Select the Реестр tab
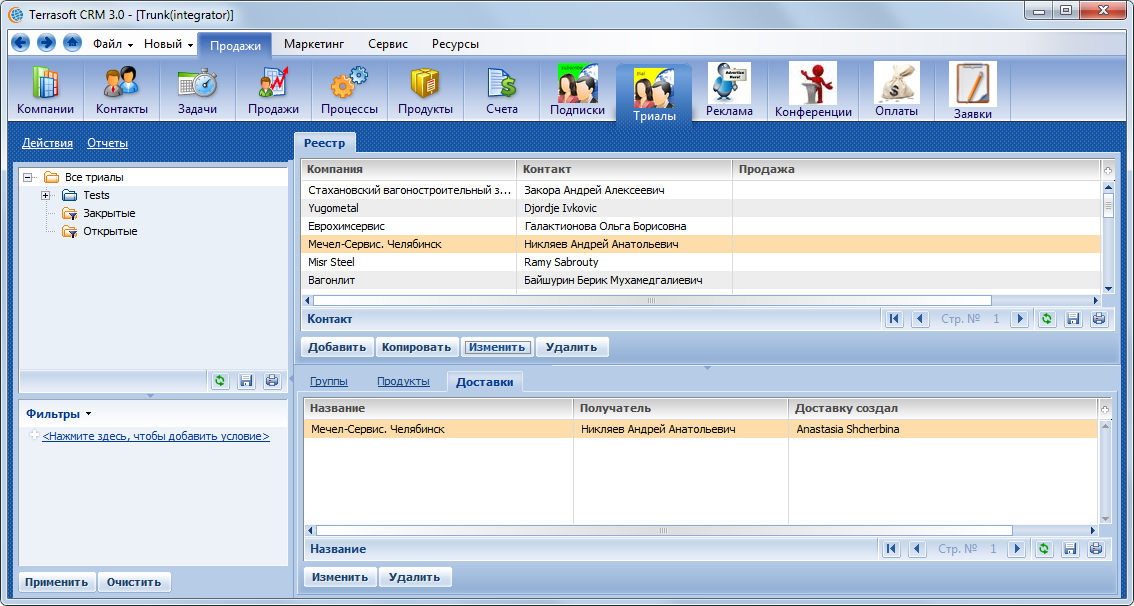This screenshot has height=606, width=1134. point(325,143)
